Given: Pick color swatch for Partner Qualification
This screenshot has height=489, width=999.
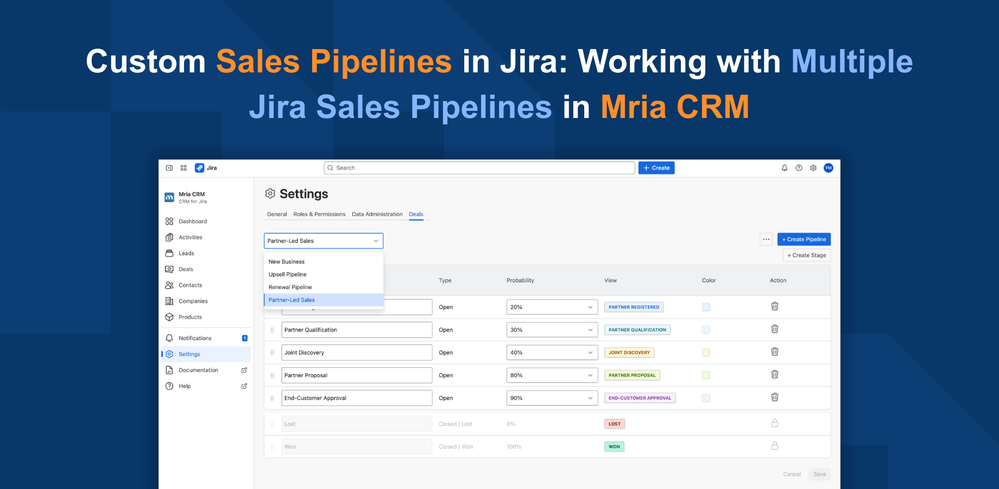Looking at the screenshot, I should coord(706,330).
